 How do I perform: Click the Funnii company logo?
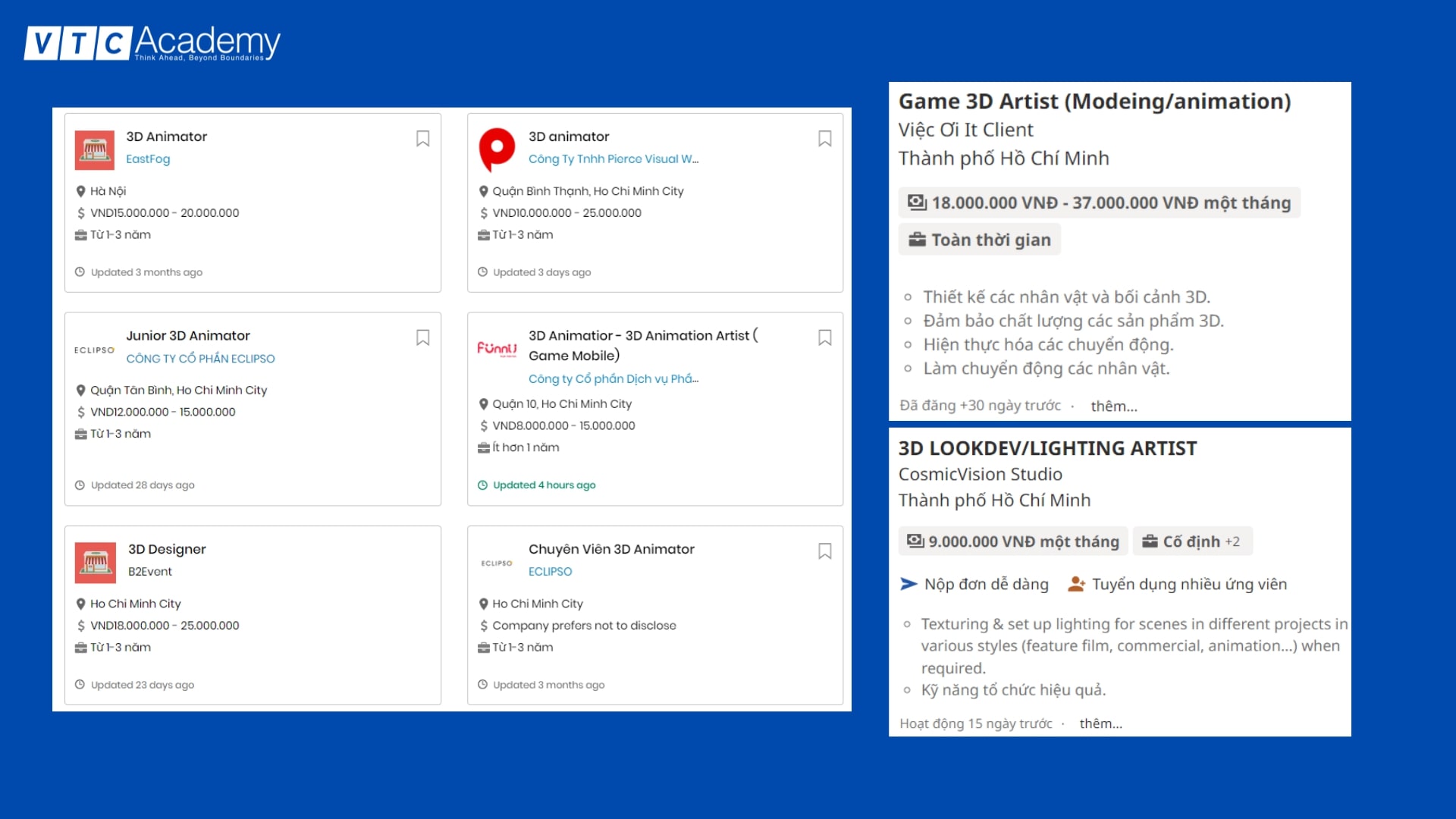[x=497, y=348]
